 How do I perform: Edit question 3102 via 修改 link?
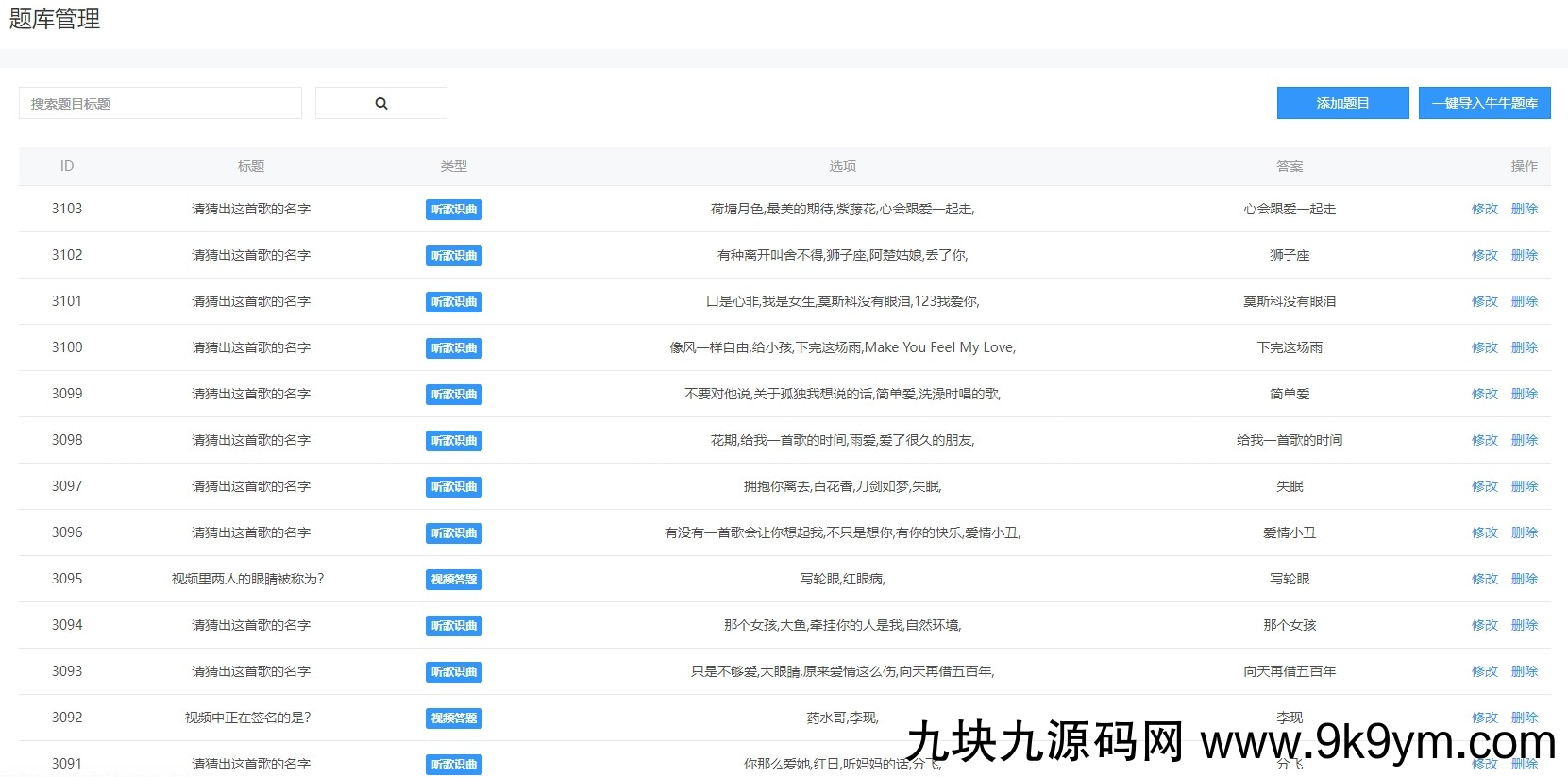point(1484,255)
